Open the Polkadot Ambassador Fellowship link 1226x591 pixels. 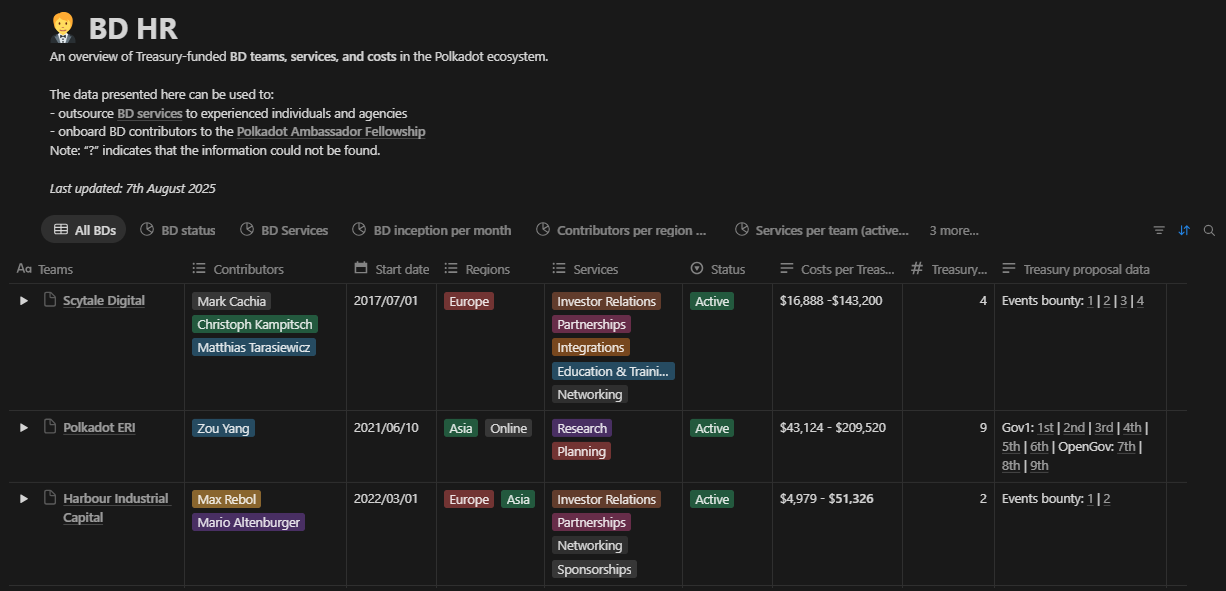(331, 132)
